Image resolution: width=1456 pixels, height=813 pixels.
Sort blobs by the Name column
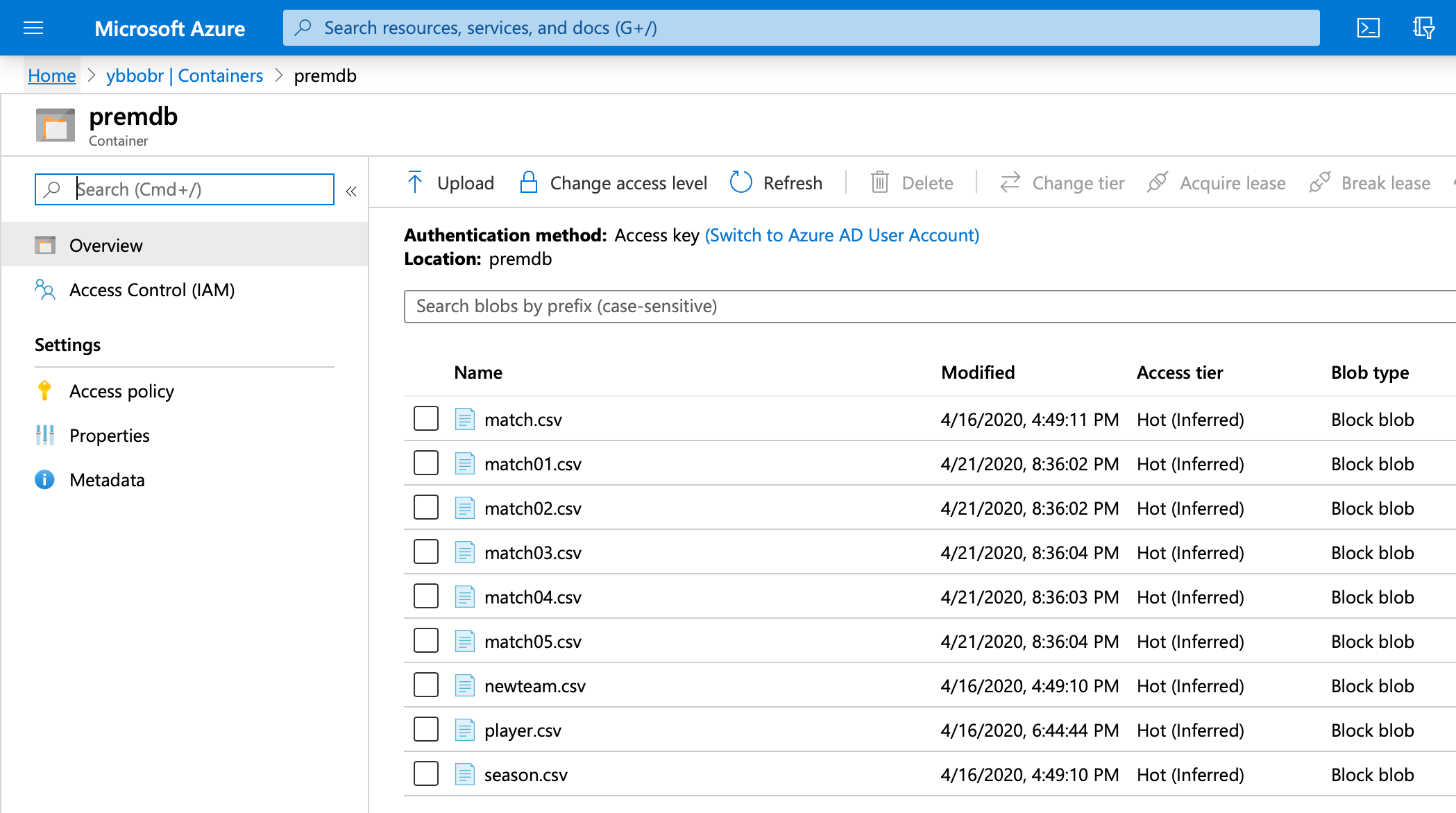click(x=477, y=373)
